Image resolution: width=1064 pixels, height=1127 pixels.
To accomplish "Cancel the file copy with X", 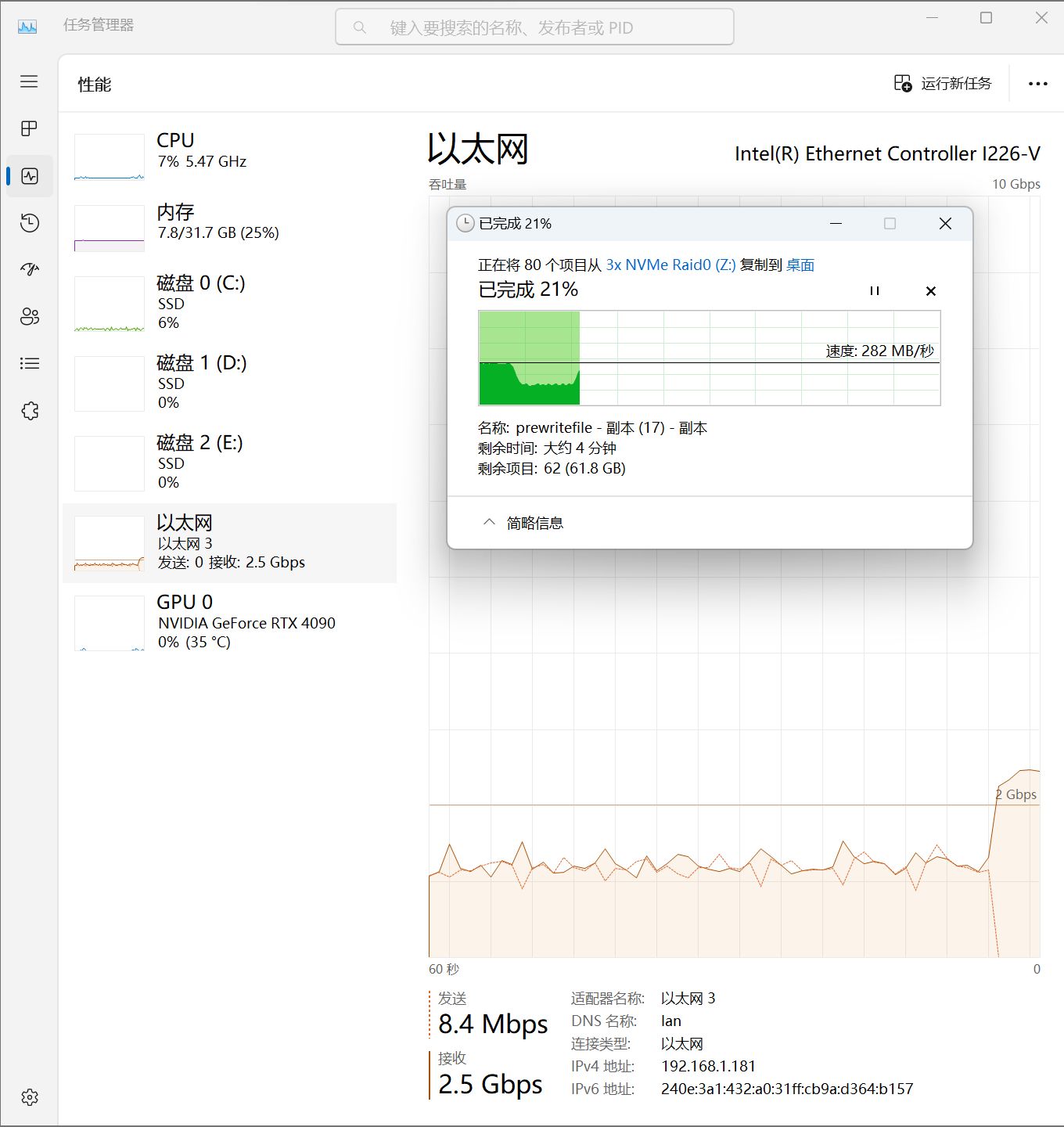I will [x=931, y=291].
